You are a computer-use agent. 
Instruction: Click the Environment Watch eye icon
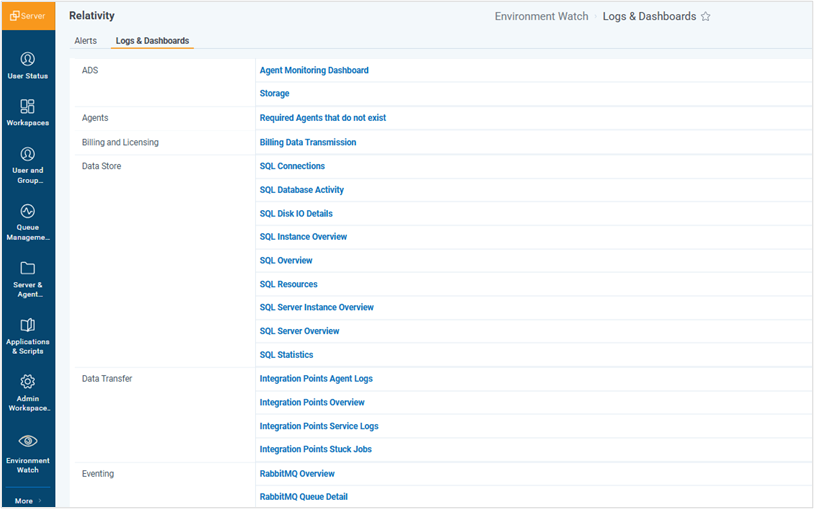[28, 441]
